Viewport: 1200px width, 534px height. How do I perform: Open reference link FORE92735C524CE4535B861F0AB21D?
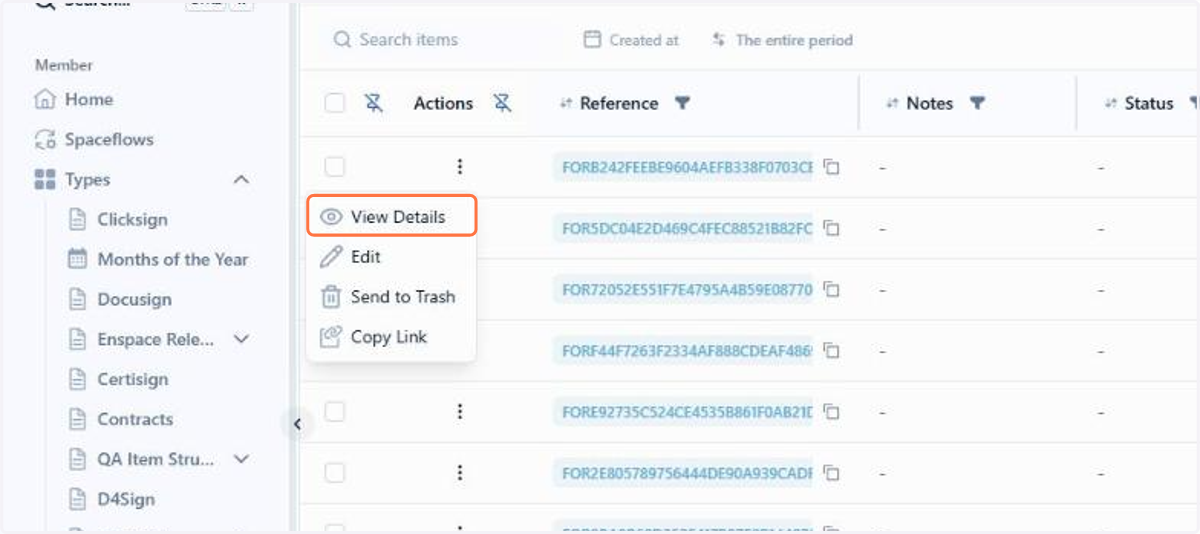[x=685, y=412]
